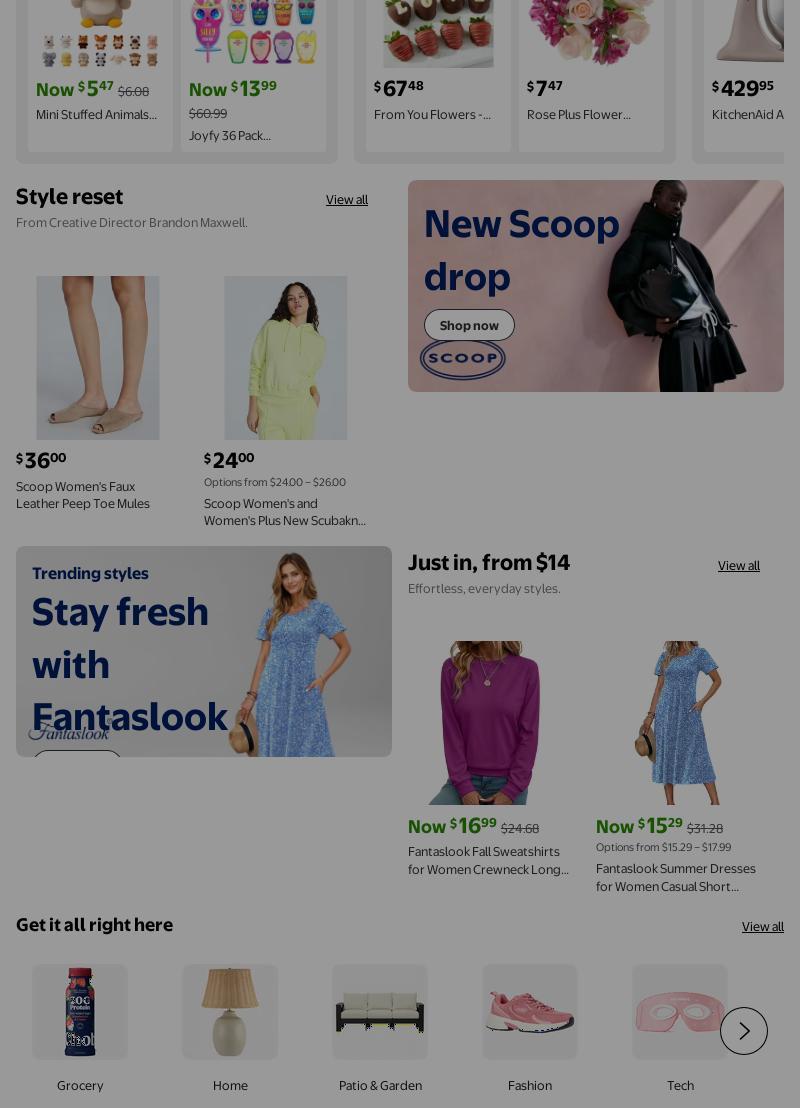This screenshot has height=1108, width=800.
Task: Open the Grocery category icon
Action: pos(80,1012)
